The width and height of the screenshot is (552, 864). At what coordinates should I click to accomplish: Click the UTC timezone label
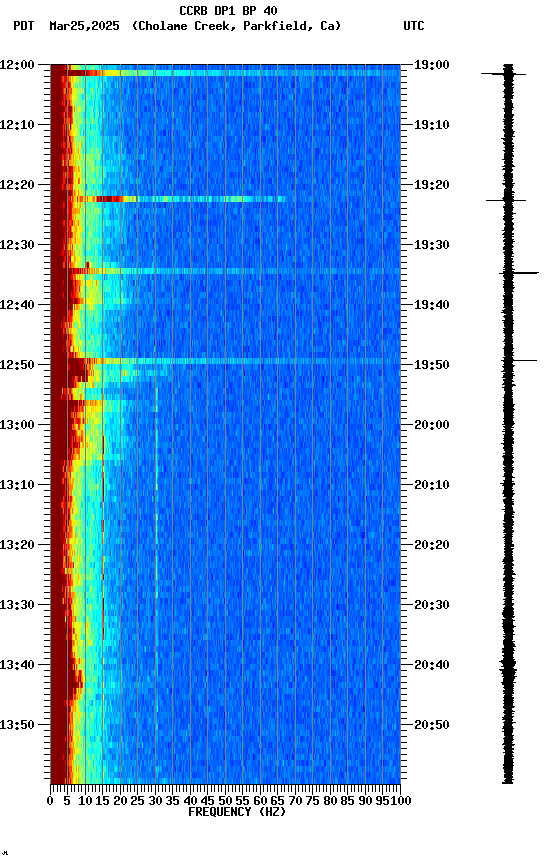(x=414, y=26)
